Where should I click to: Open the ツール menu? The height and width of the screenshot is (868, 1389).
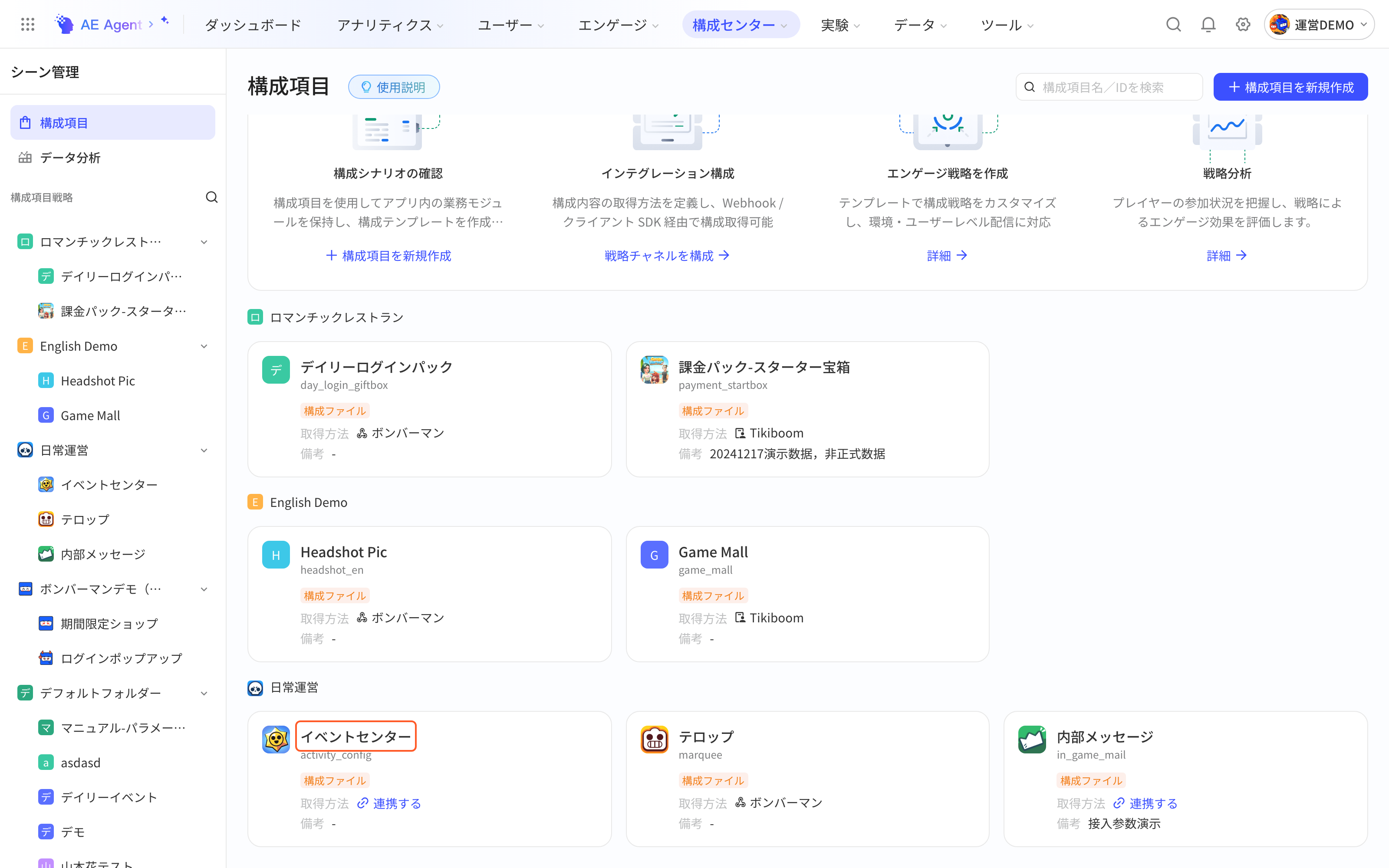1007,25
